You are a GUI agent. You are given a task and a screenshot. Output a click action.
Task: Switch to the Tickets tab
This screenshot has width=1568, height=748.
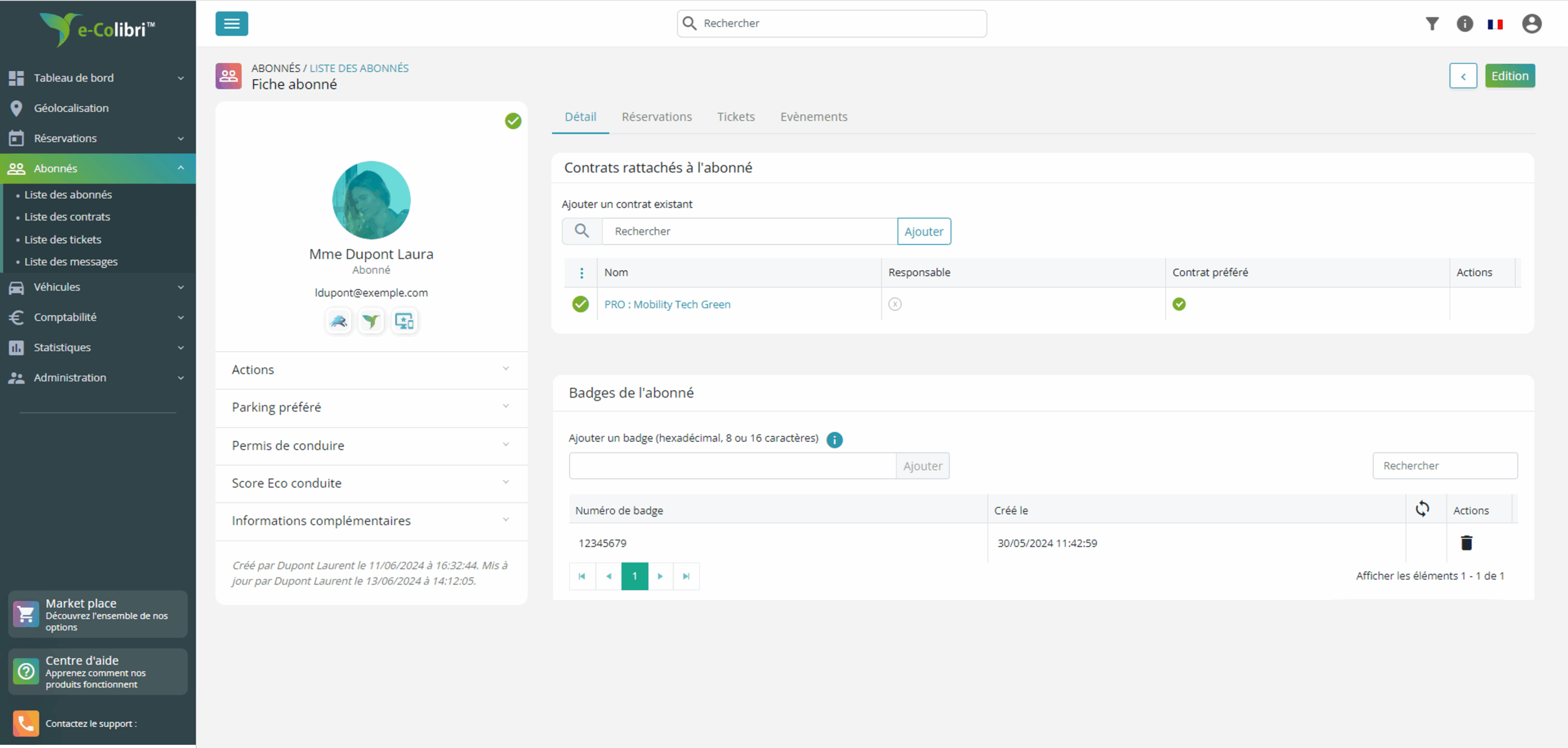736,117
